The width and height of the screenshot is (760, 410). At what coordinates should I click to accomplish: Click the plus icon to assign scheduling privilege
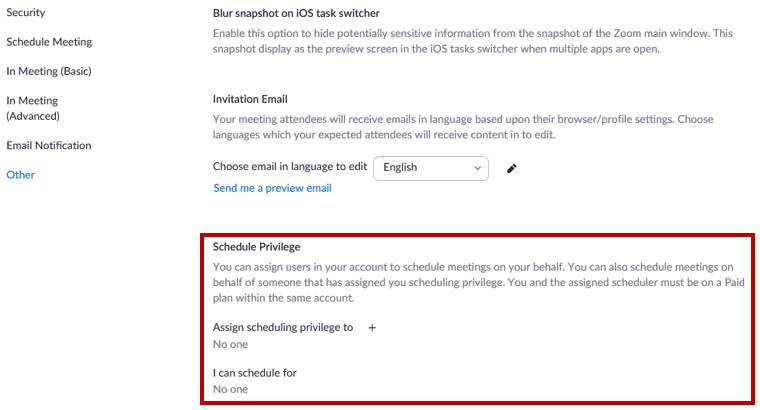tap(372, 327)
